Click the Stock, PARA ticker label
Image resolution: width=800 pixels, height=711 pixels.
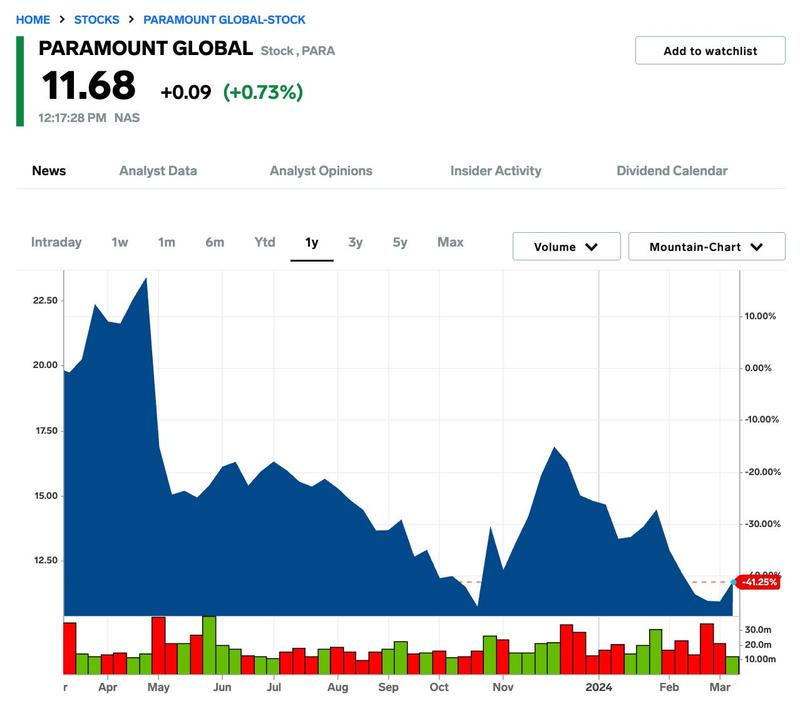coord(298,51)
